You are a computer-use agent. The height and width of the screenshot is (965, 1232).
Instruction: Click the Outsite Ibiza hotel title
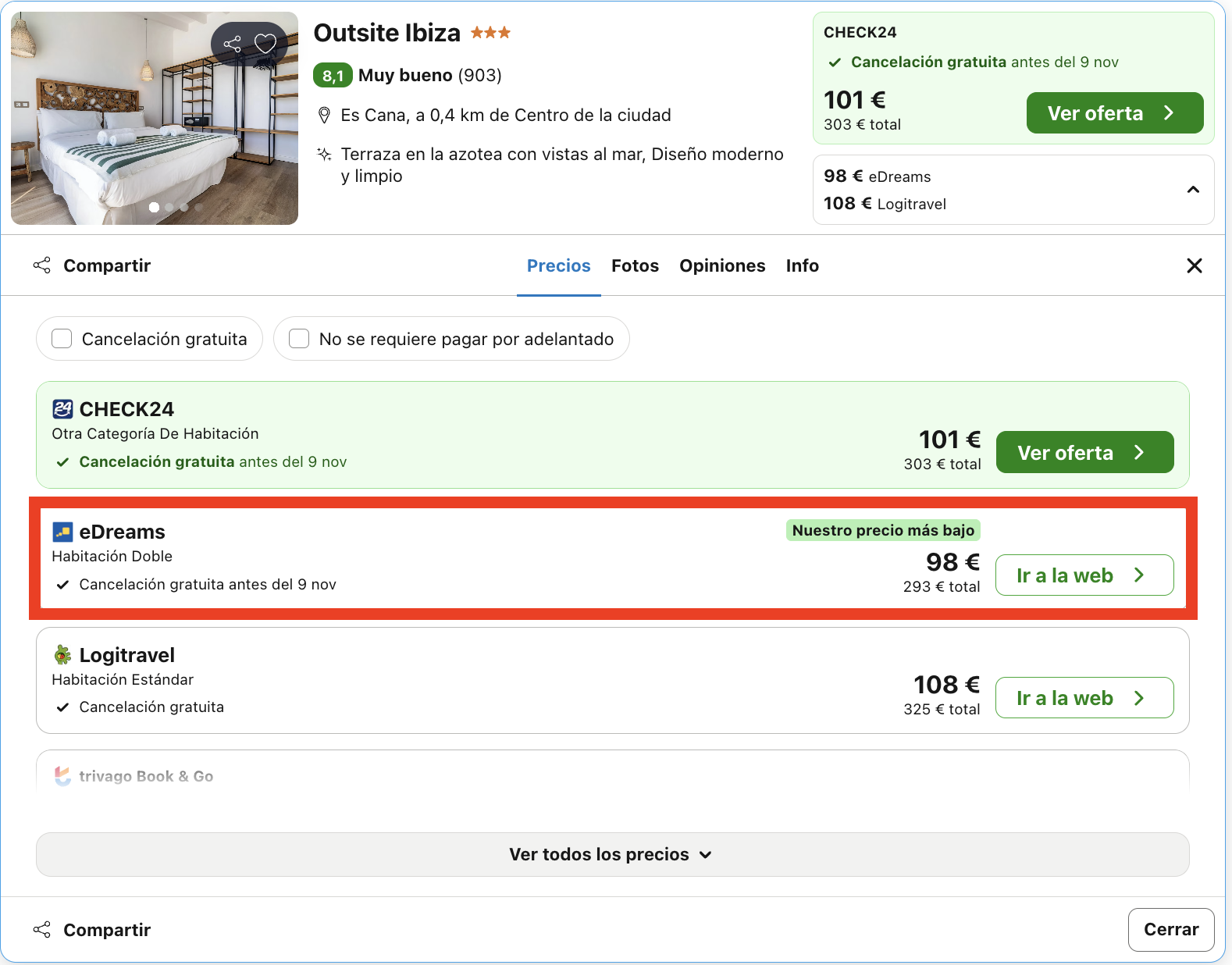(387, 33)
